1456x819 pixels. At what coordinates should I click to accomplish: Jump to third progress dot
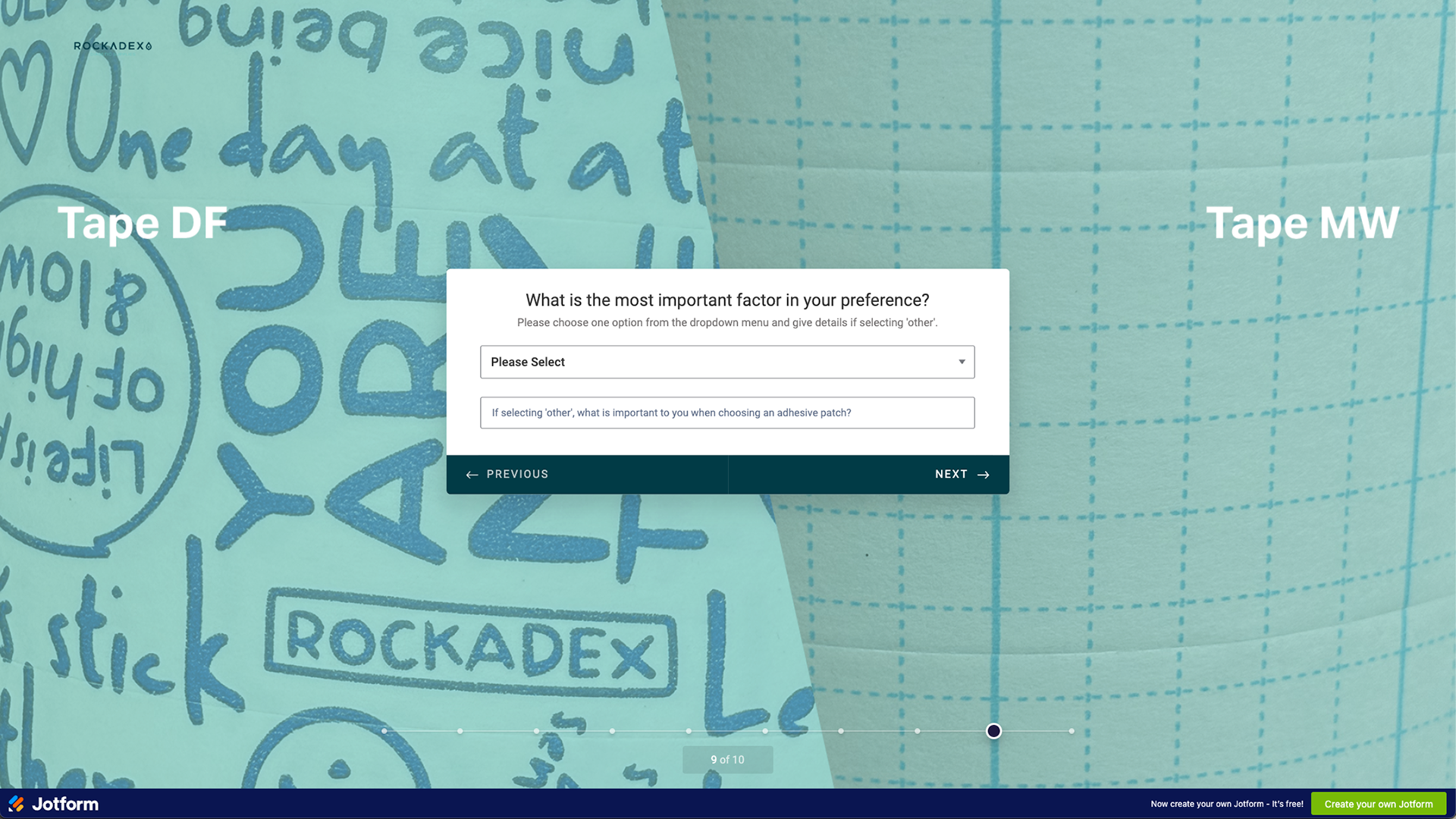click(536, 731)
